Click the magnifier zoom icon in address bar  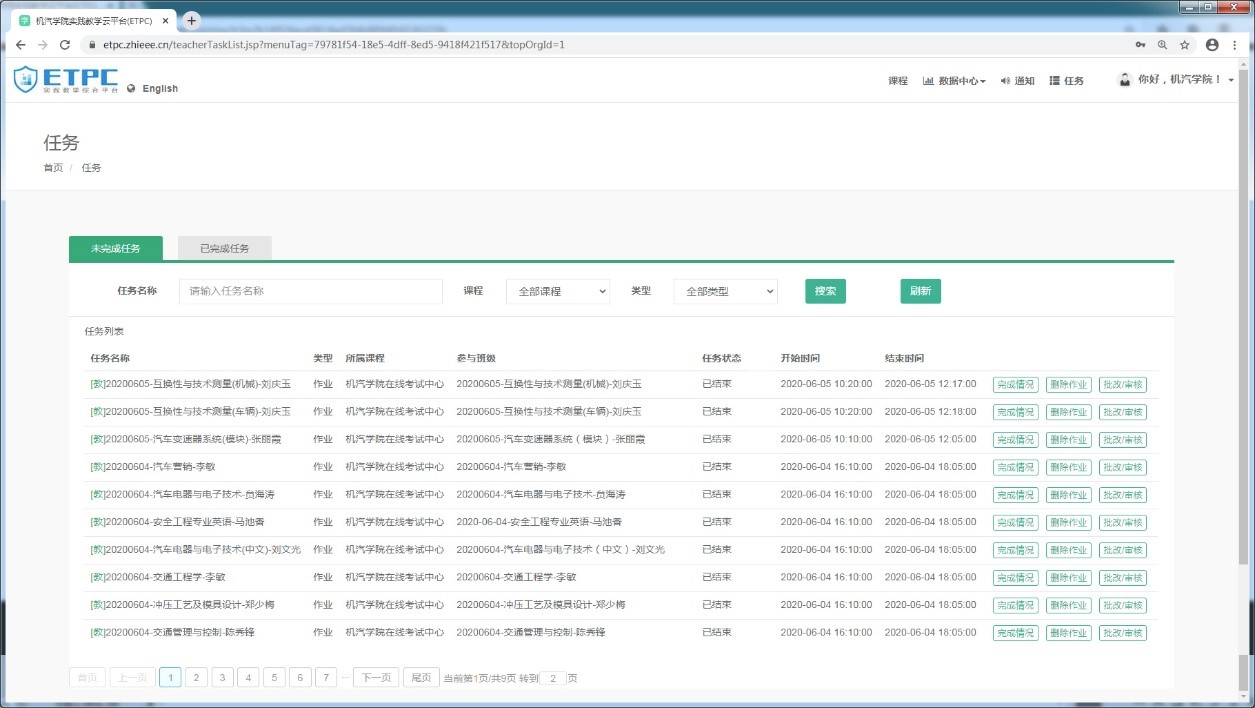click(1162, 45)
